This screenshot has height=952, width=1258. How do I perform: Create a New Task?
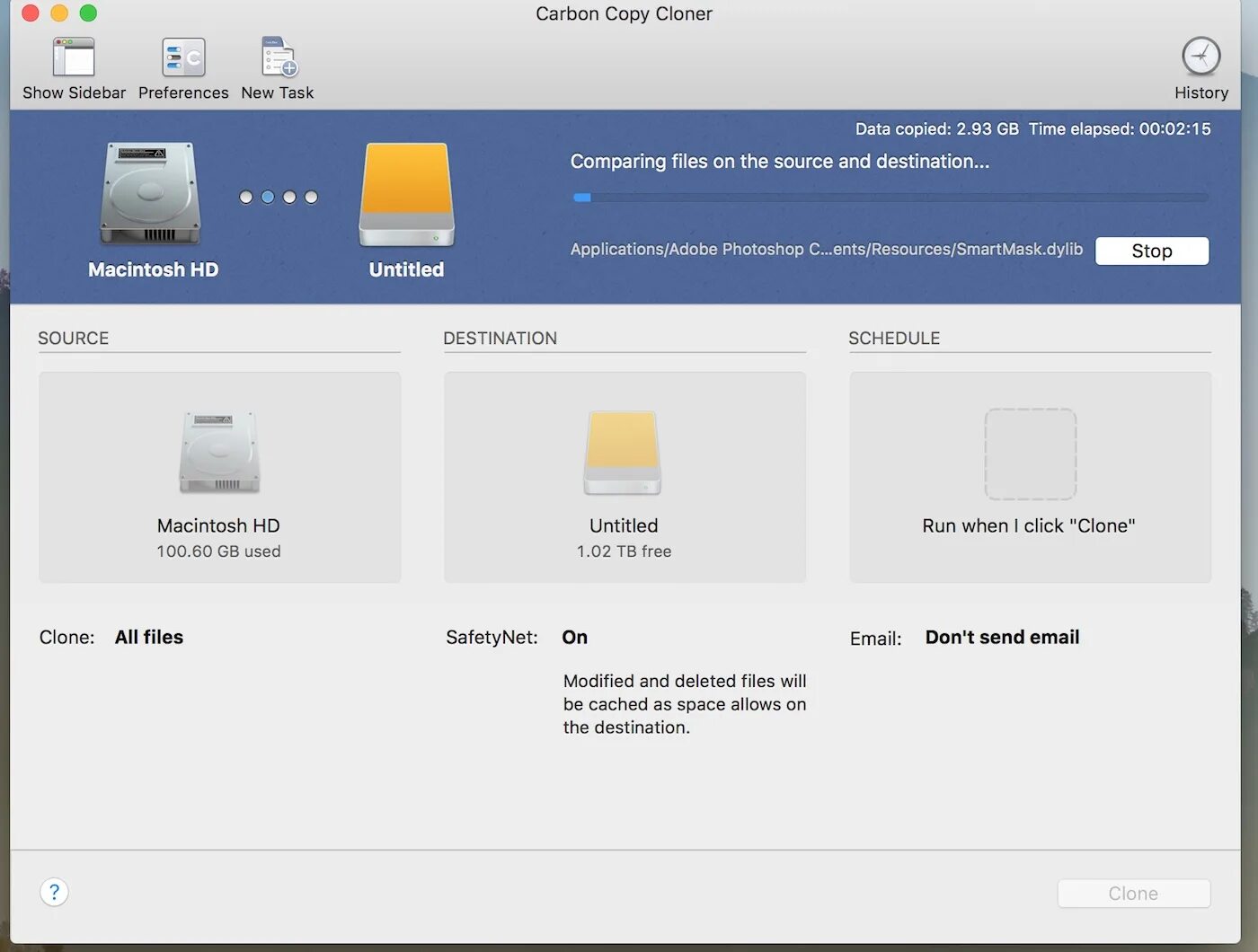[x=278, y=63]
